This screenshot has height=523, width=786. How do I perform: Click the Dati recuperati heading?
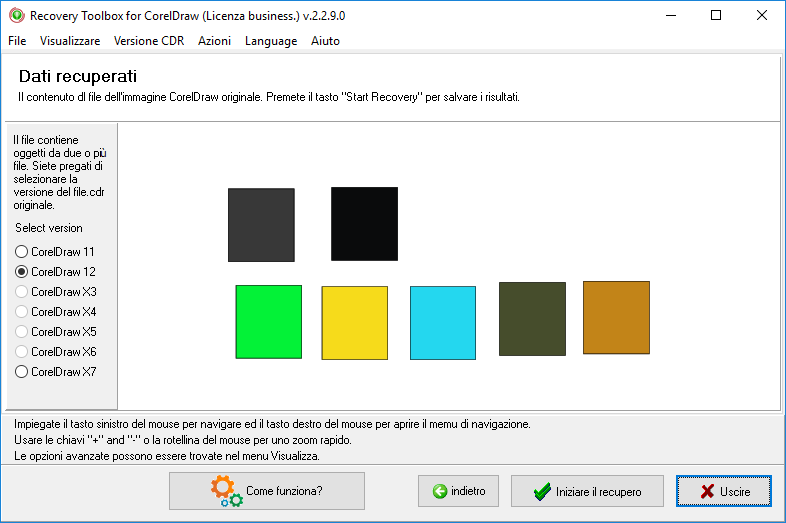pos(78,76)
